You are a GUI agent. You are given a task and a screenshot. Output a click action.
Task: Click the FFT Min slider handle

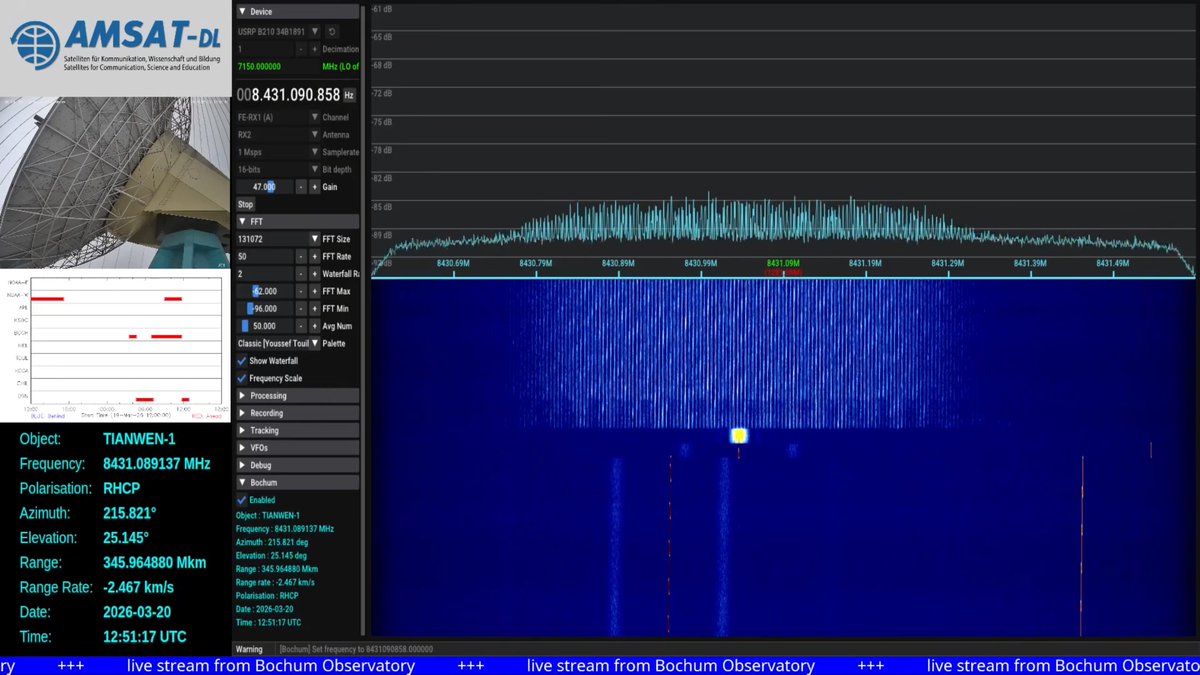(250, 308)
